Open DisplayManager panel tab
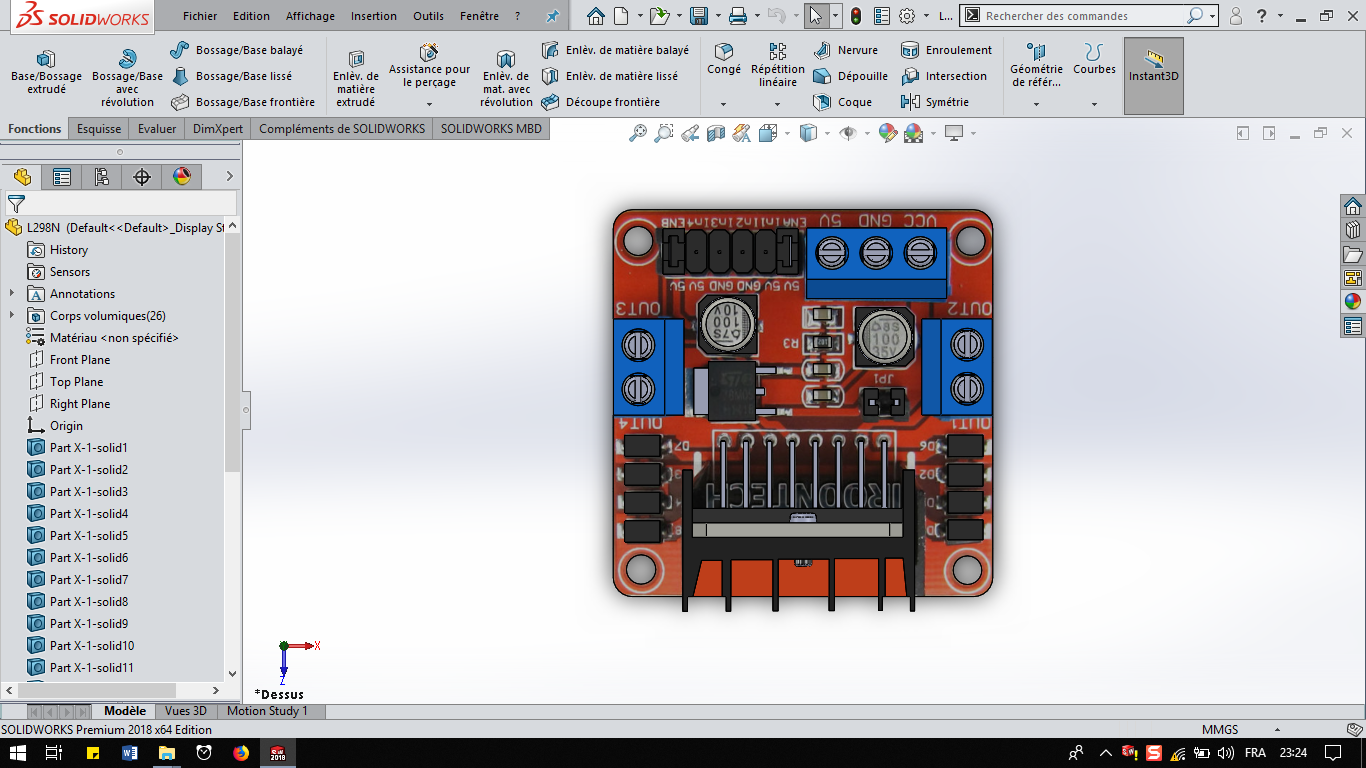The width and height of the screenshot is (1366, 768). tap(182, 177)
